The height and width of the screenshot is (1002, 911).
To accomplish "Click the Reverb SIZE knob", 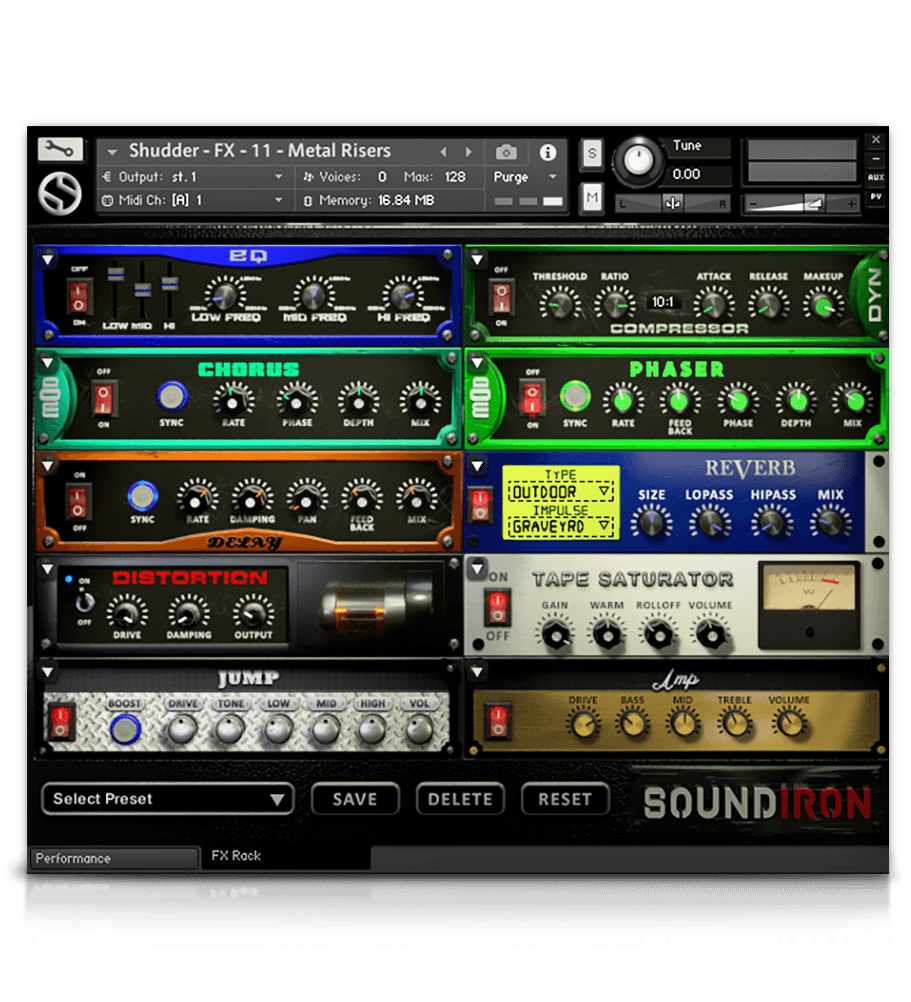I will tap(651, 523).
